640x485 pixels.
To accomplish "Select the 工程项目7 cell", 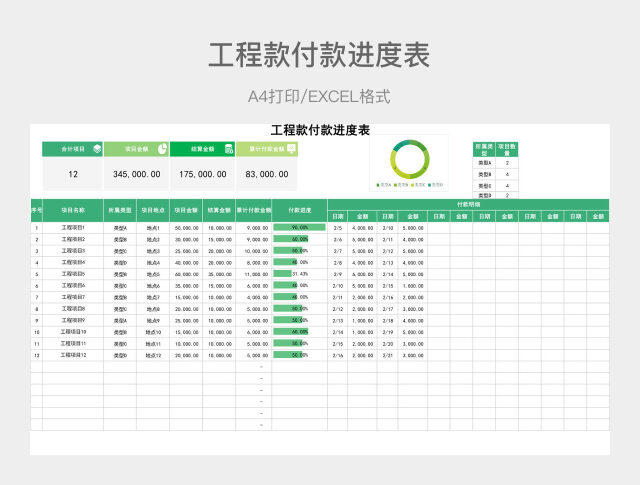I will (73, 297).
